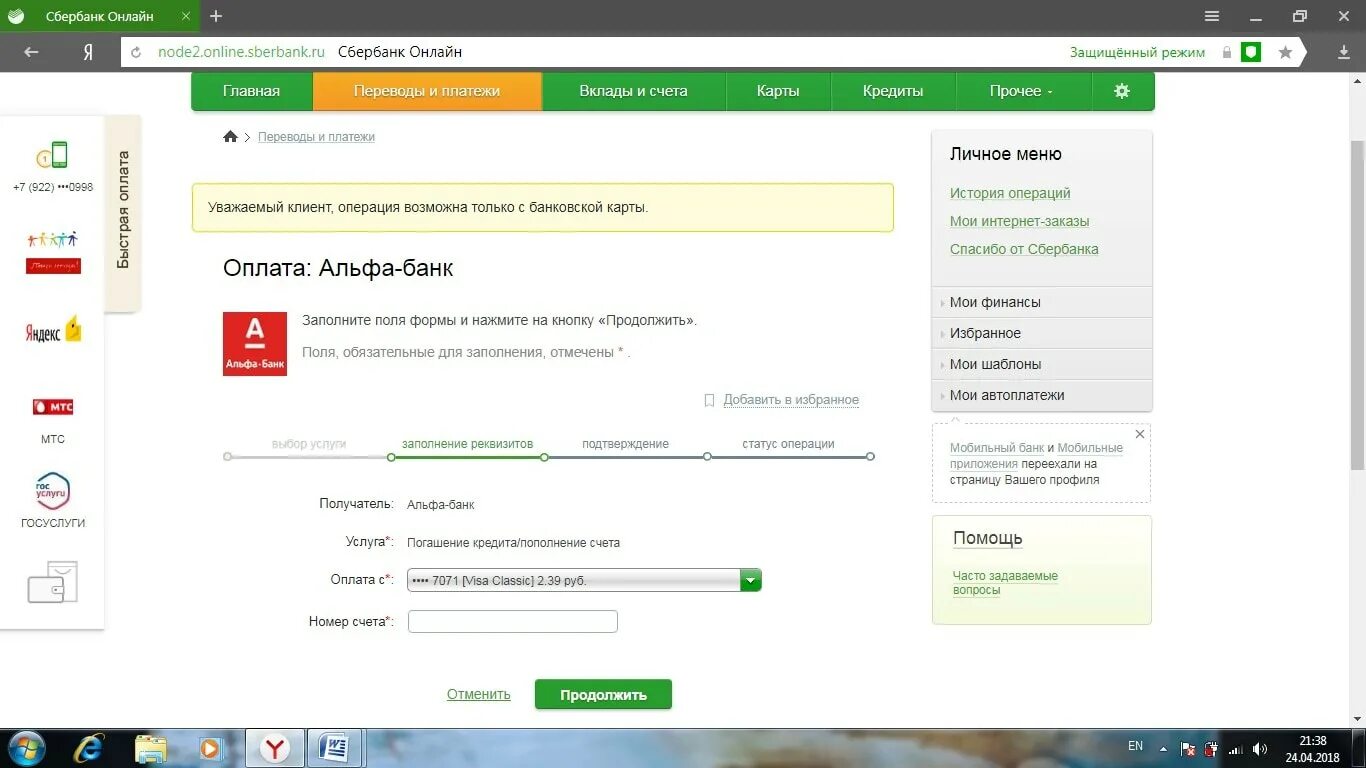Close the Мобильный банк notice
1366x768 pixels.
tap(1140, 434)
